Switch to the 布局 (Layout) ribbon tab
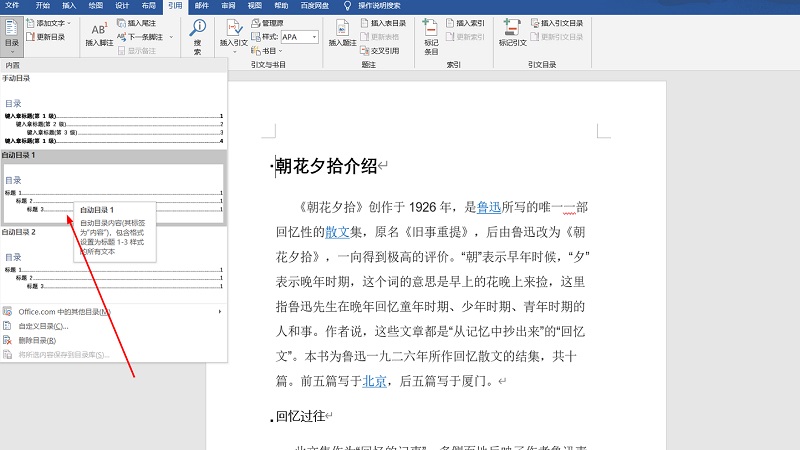Viewport: 800px width, 450px height. tap(148, 5)
